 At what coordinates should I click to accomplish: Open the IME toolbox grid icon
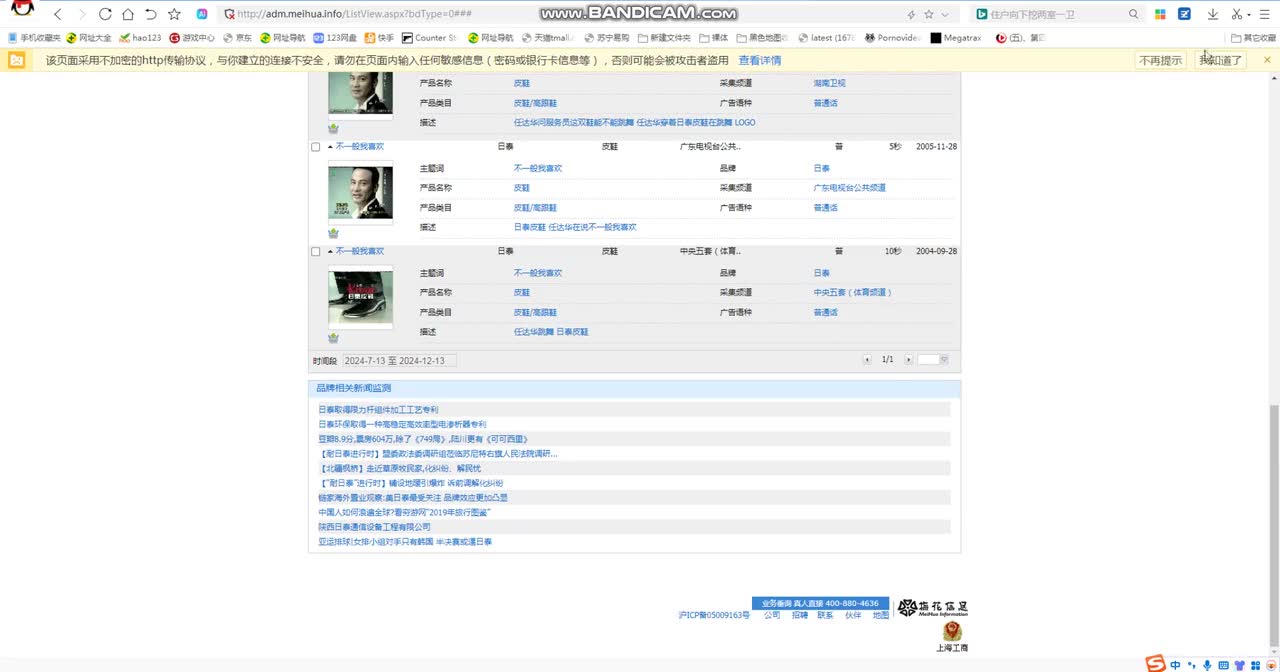(x=1255, y=665)
